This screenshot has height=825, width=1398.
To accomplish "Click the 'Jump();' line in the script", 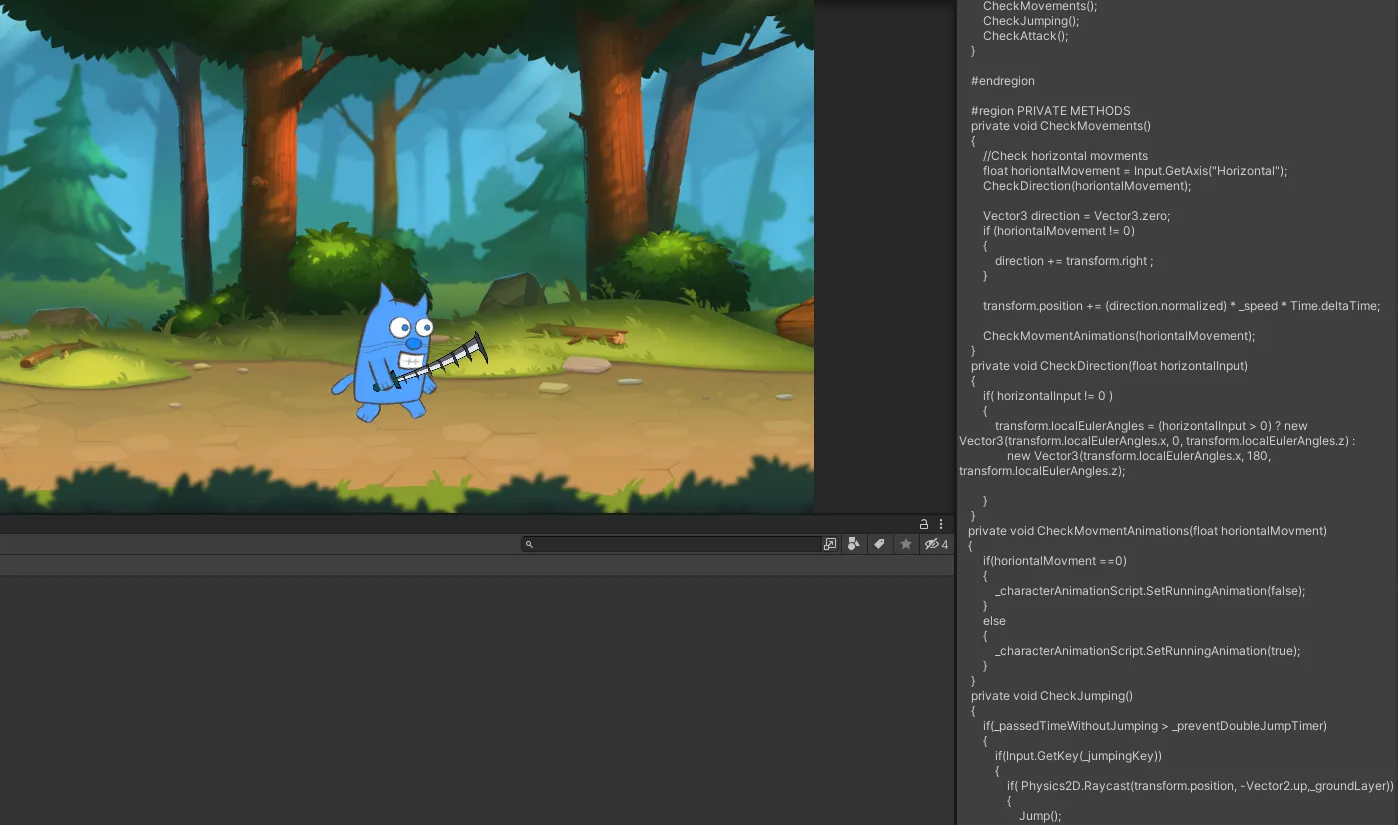I will 1039,816.
